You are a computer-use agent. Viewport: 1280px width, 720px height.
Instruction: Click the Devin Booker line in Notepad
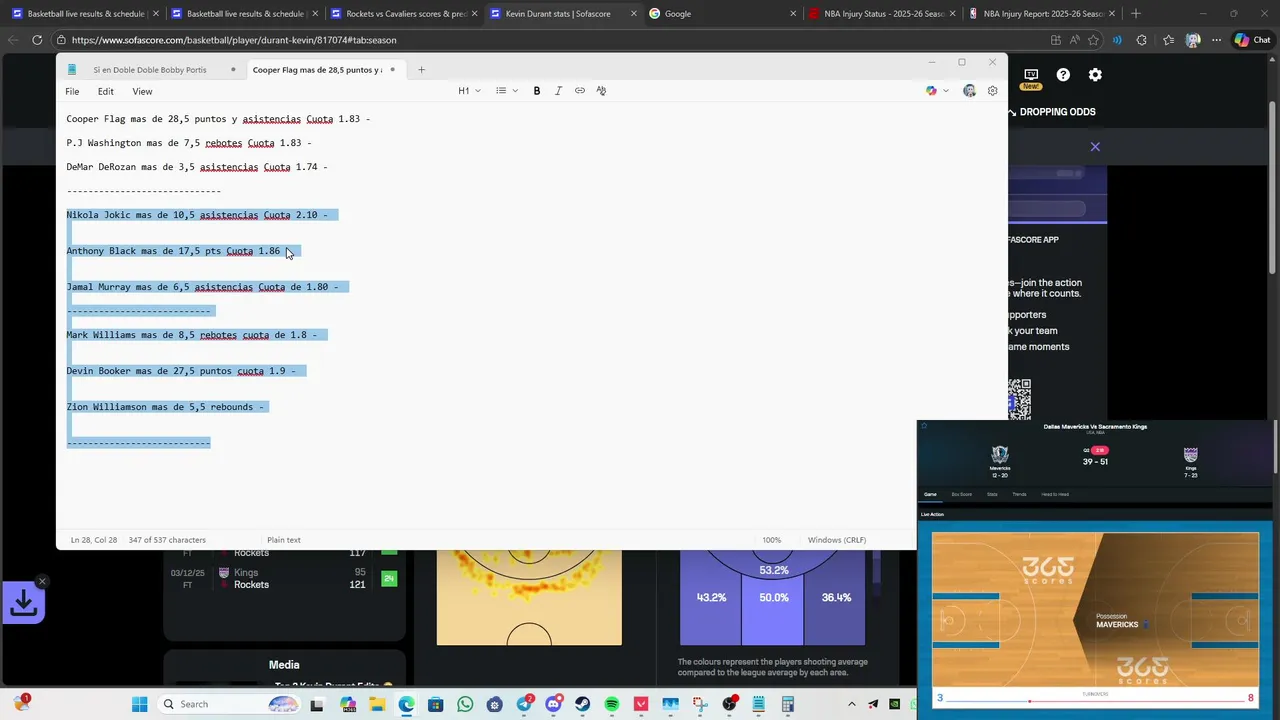click(181, 371)
